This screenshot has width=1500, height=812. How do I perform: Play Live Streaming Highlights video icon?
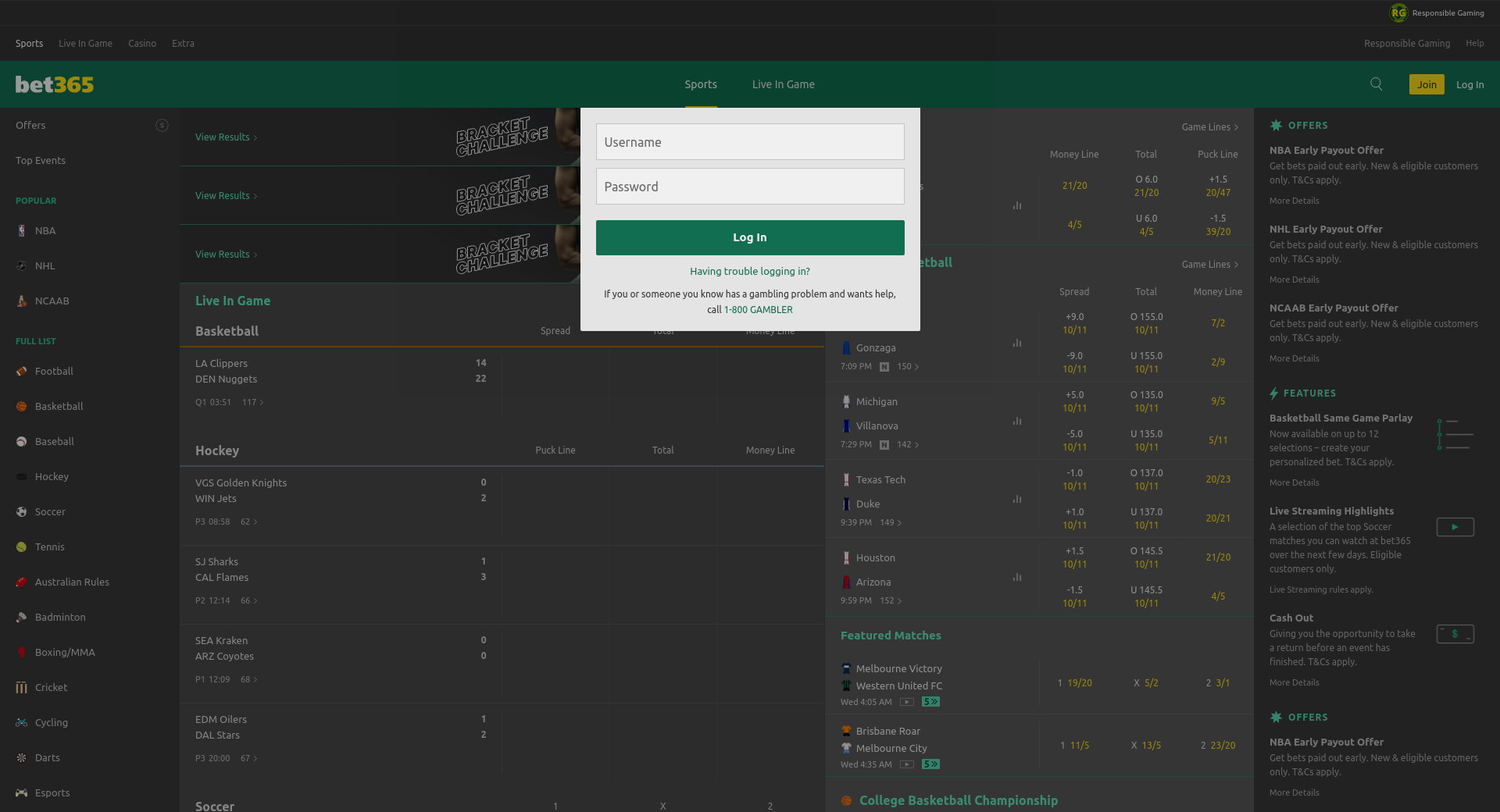tap(1455, 527)
